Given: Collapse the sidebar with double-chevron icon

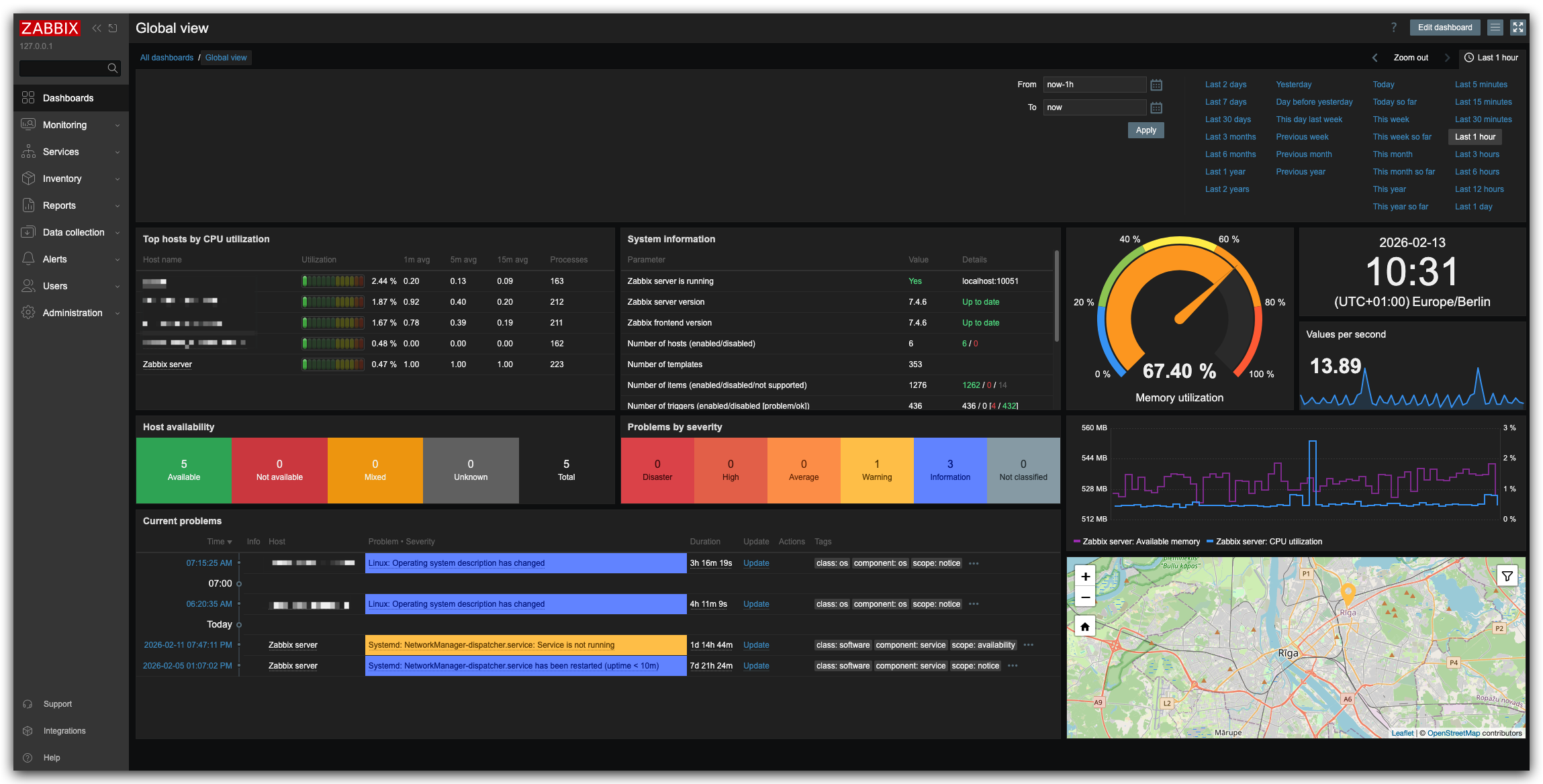Looking at the screenshot, I should (97, 28).
